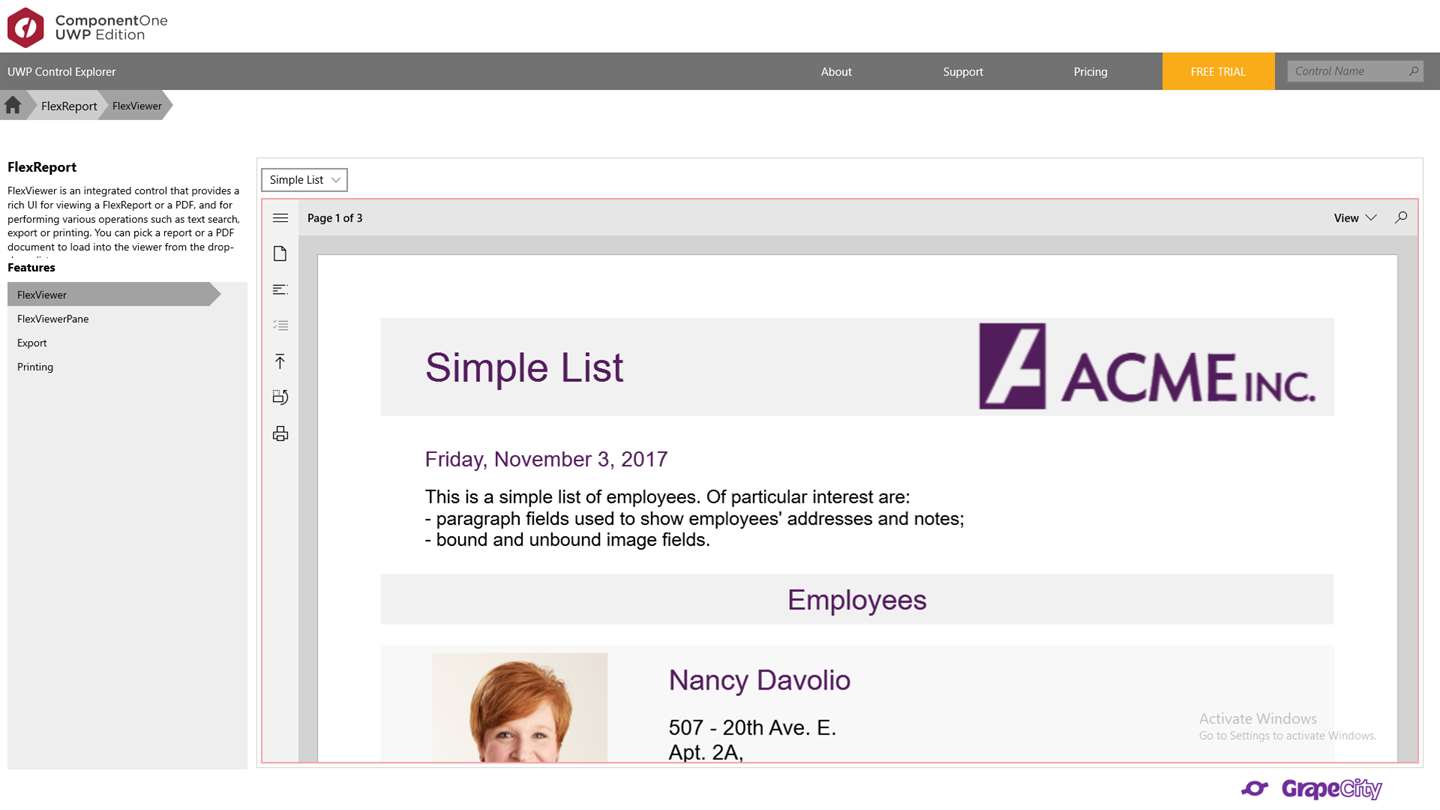Click the FlexReport heading in left panel

pos(42,167)
